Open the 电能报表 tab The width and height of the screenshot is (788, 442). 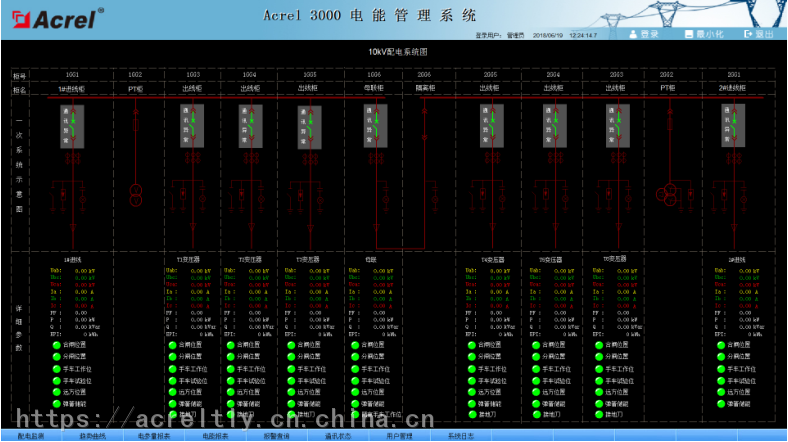[215, 436]
